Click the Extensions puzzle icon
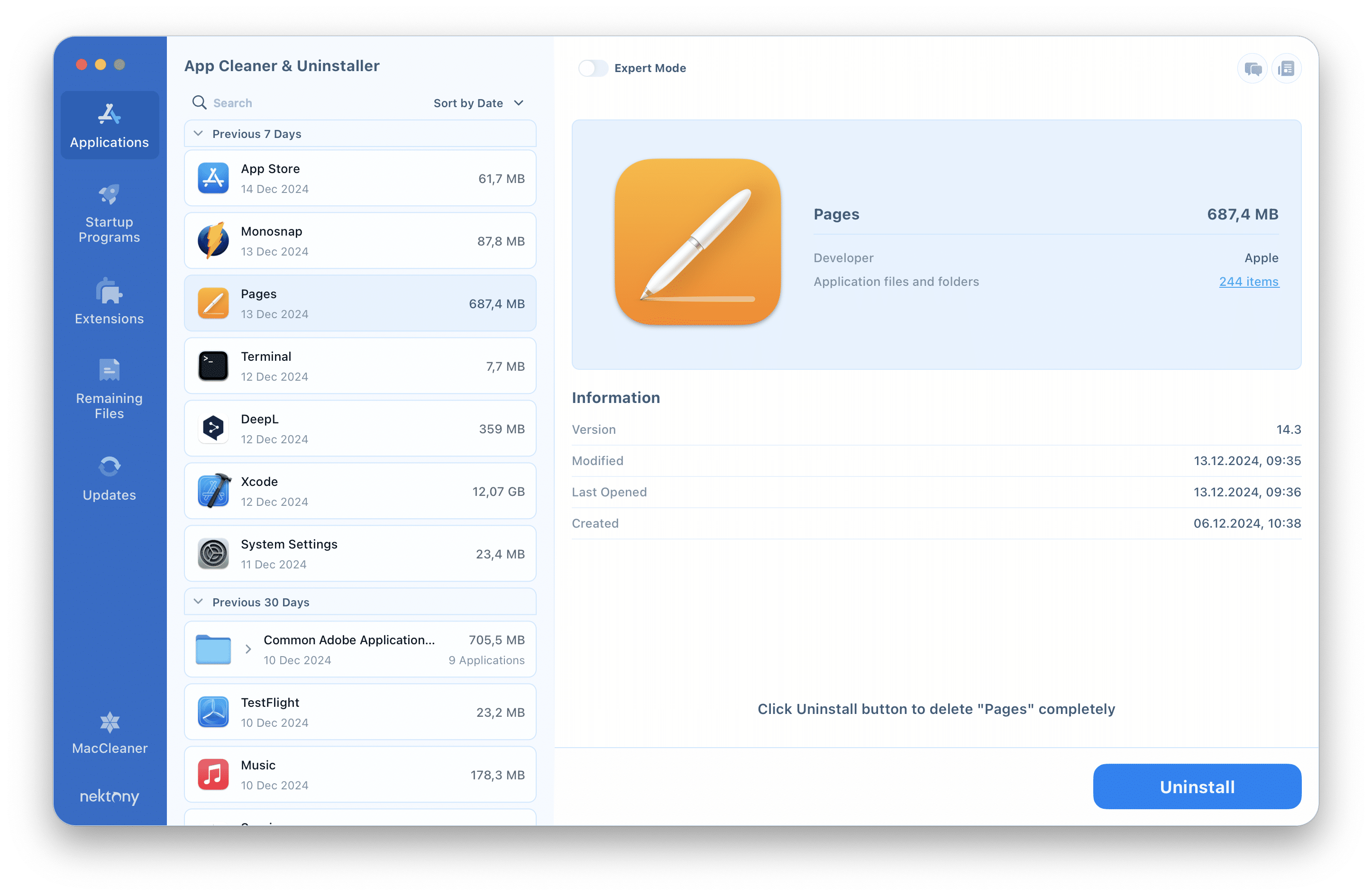The width and height of the screenshot is (1372, 896). click(109, 290)
